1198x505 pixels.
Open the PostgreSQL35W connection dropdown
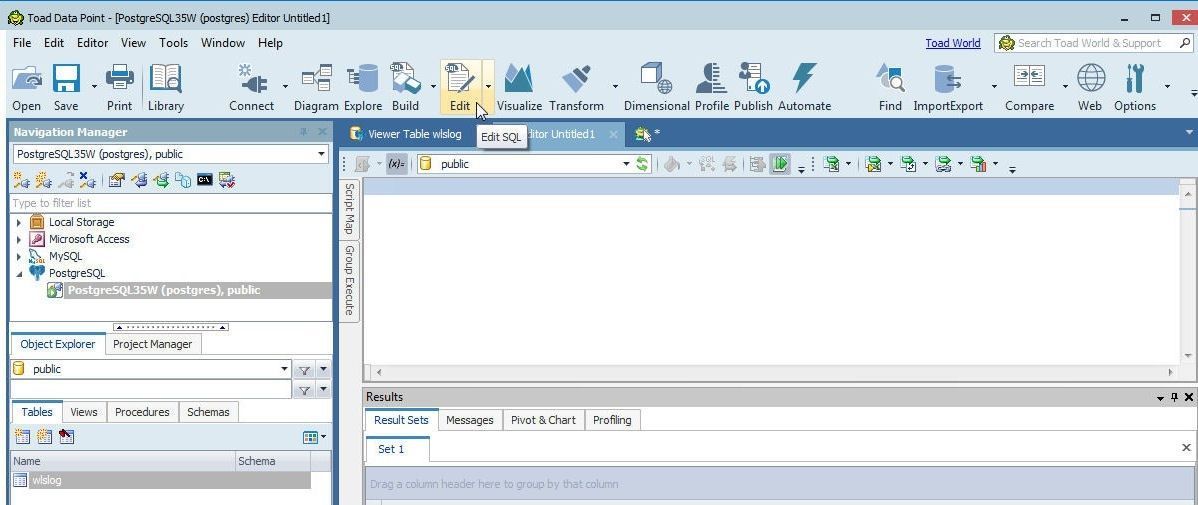tap(322, 154)
